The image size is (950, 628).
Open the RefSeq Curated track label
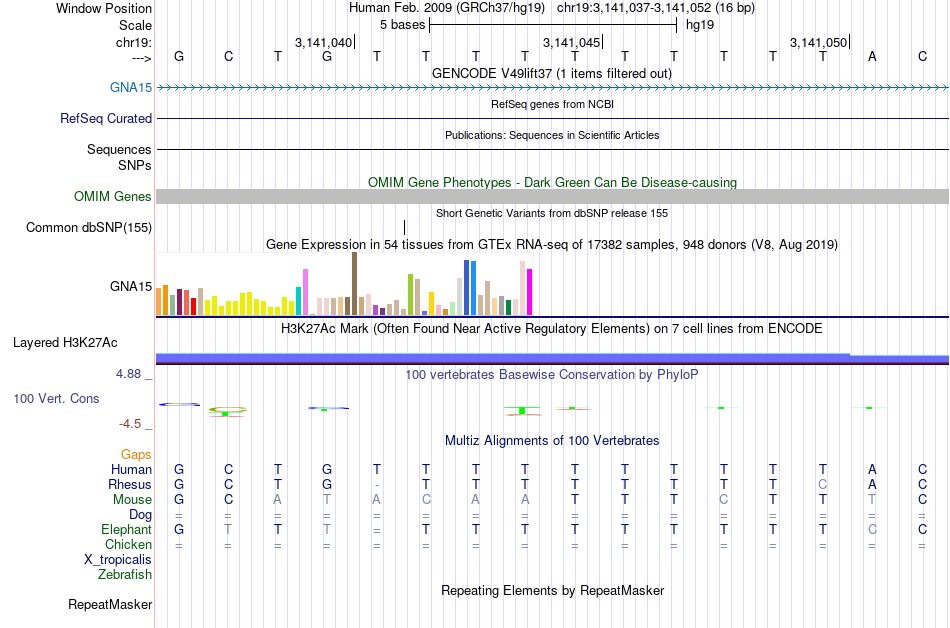point(106,118)
